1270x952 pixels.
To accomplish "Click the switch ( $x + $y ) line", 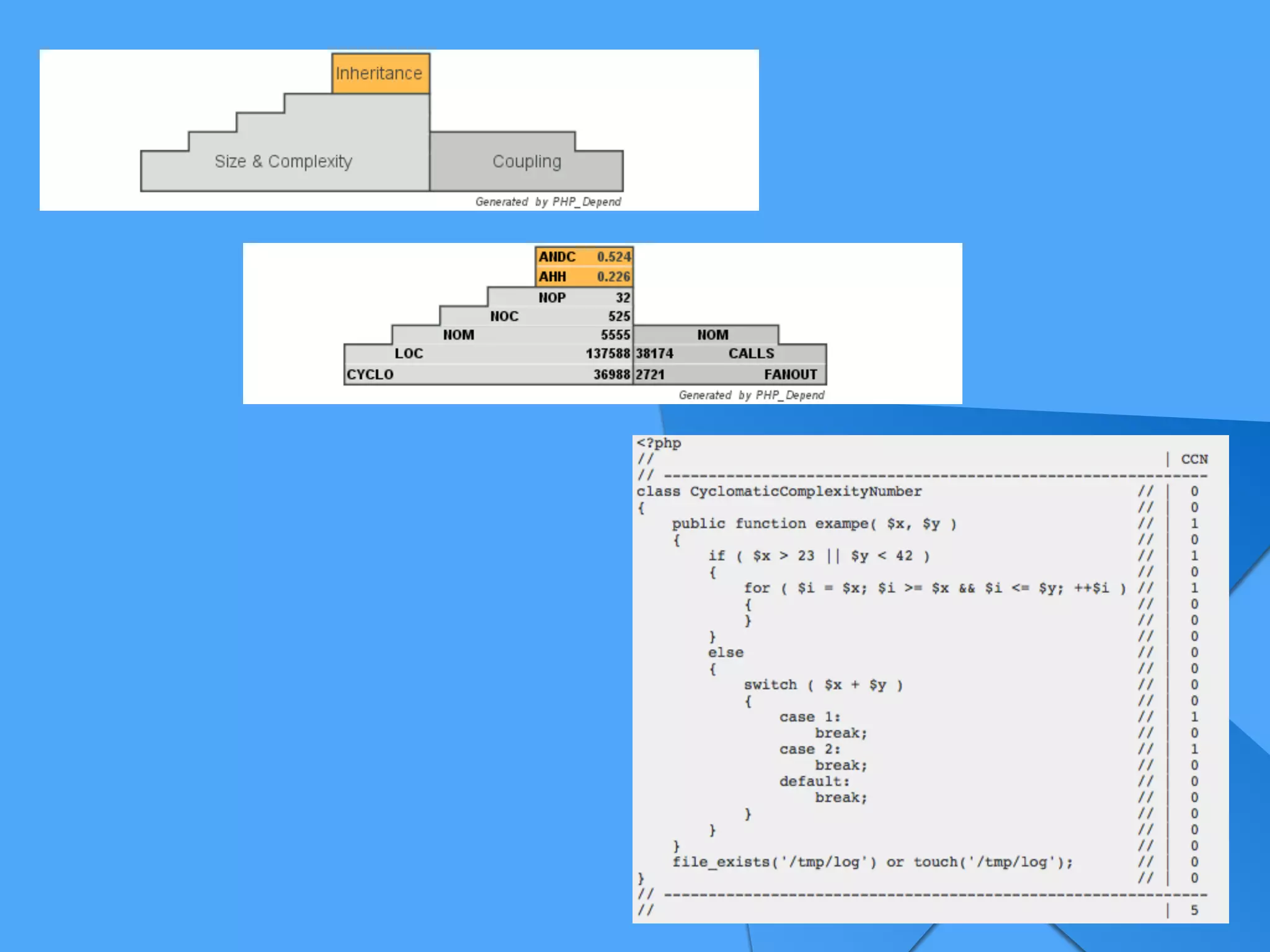I will (x=823, y=685).
